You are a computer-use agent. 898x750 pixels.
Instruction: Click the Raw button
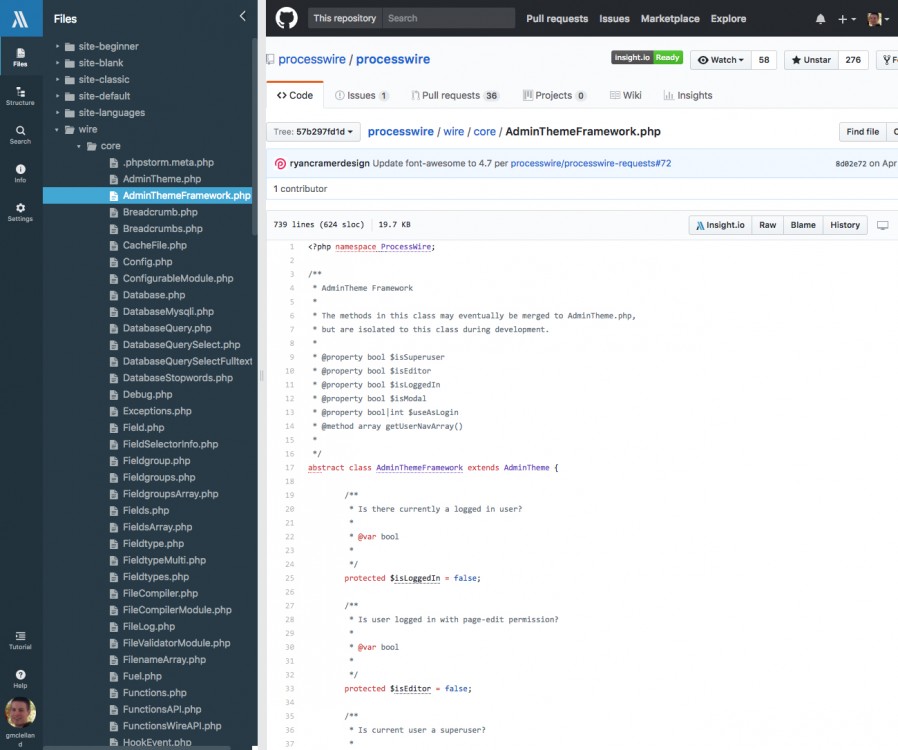click(x=767, y=226)
